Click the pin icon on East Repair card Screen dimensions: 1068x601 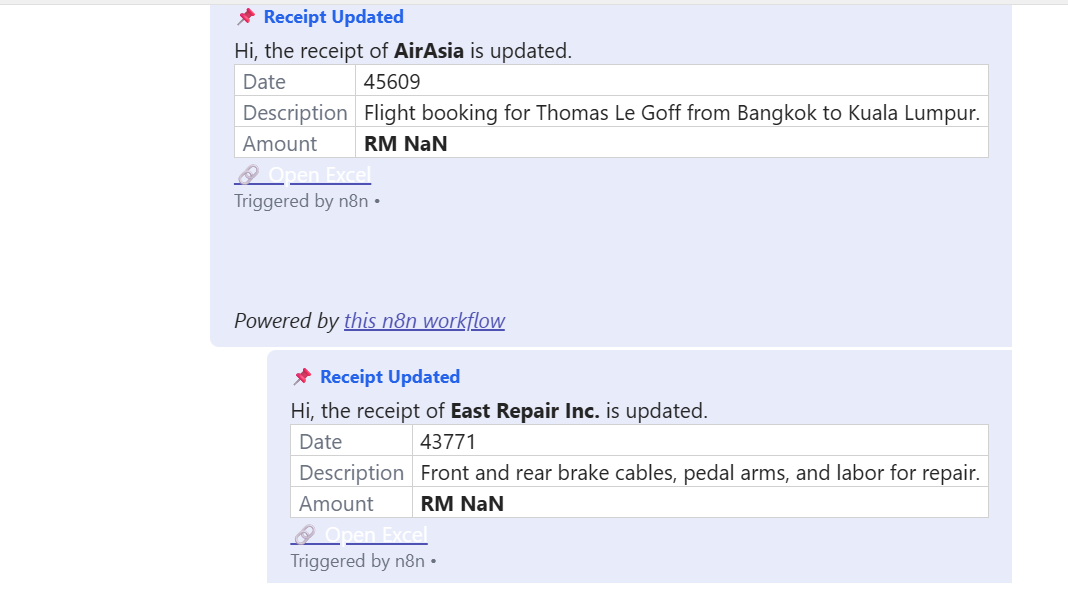point(302,377)
